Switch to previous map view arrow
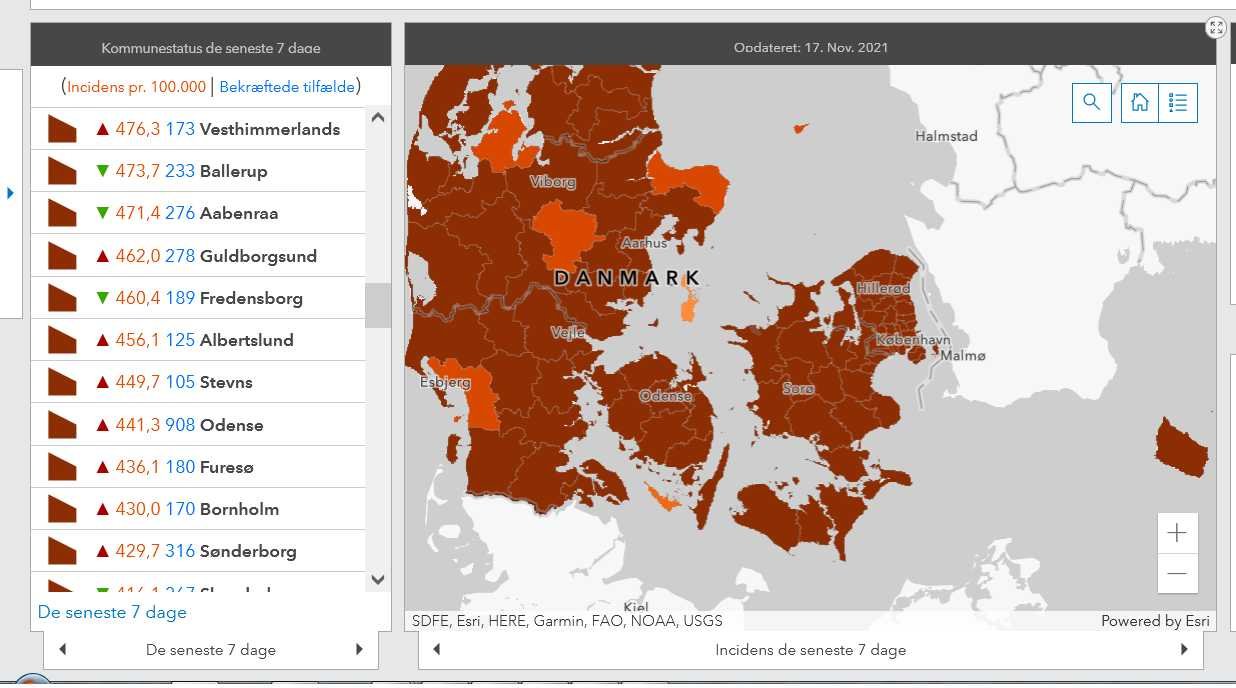Screen dimensions: 1236x688 click(436, 650)
